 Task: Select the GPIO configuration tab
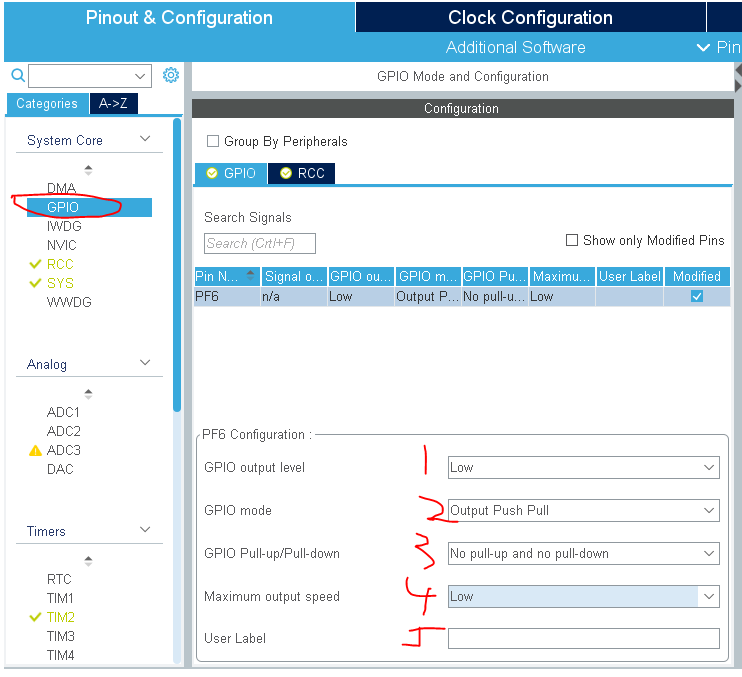(x=231, y=173)
